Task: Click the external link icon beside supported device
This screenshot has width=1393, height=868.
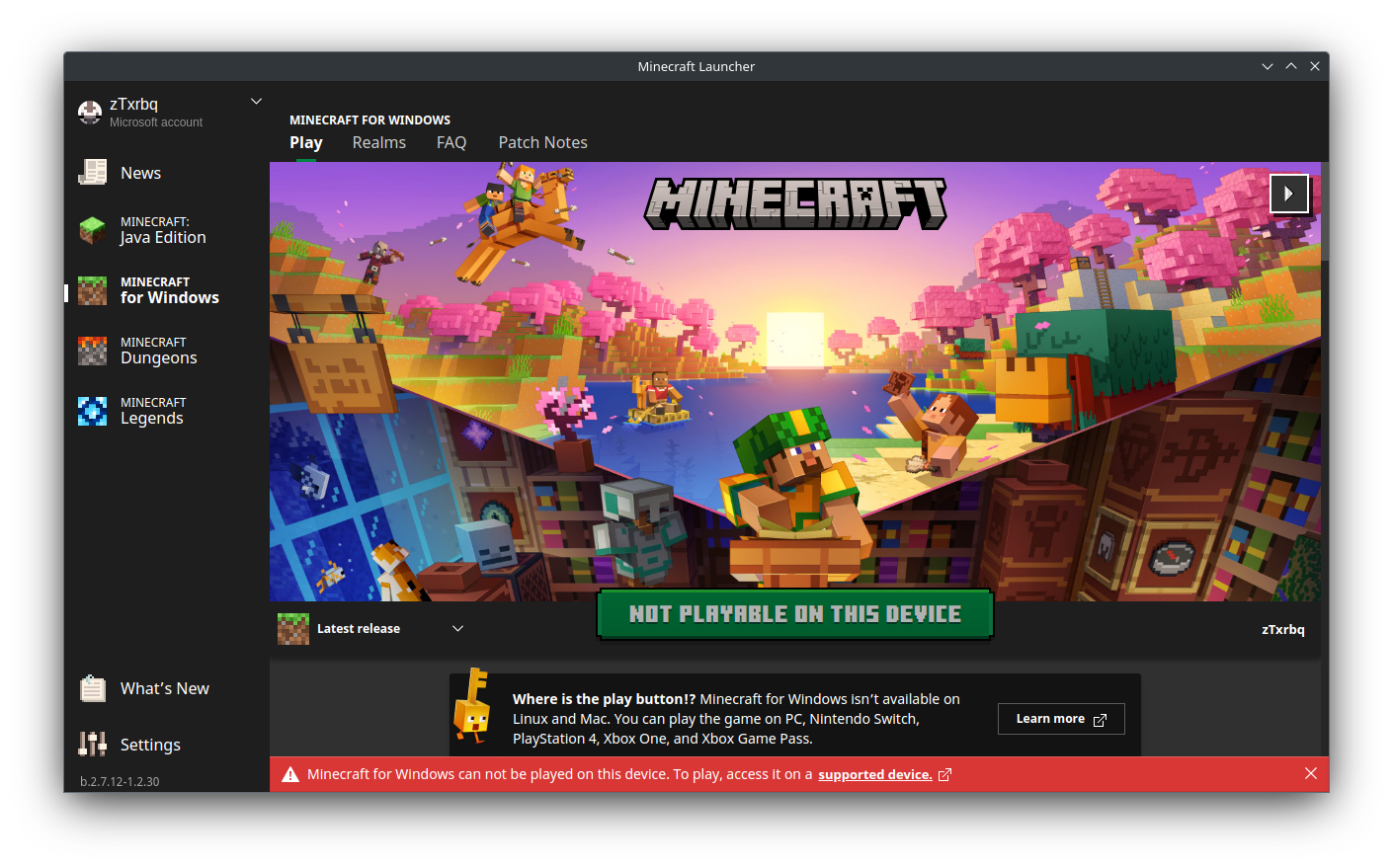Action: click(944, 775)
